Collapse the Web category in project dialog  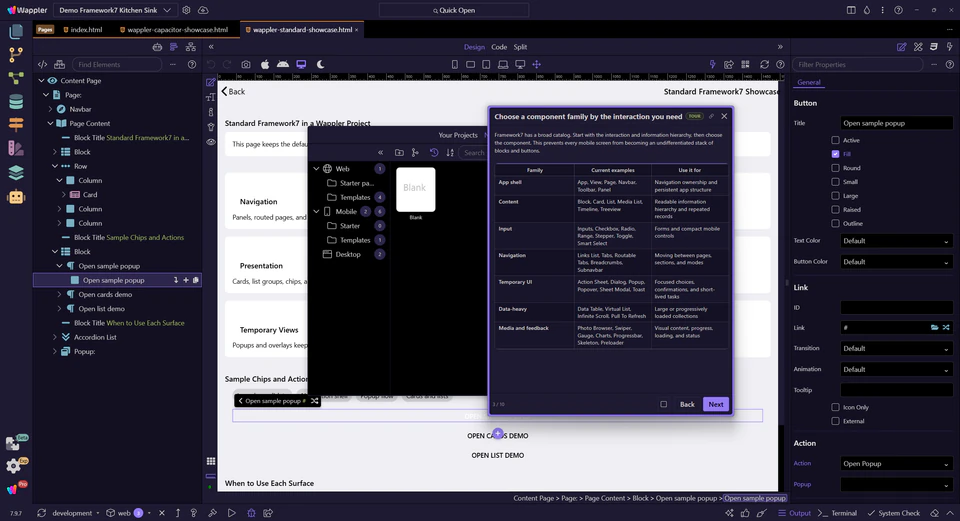(x=316, y=169)
